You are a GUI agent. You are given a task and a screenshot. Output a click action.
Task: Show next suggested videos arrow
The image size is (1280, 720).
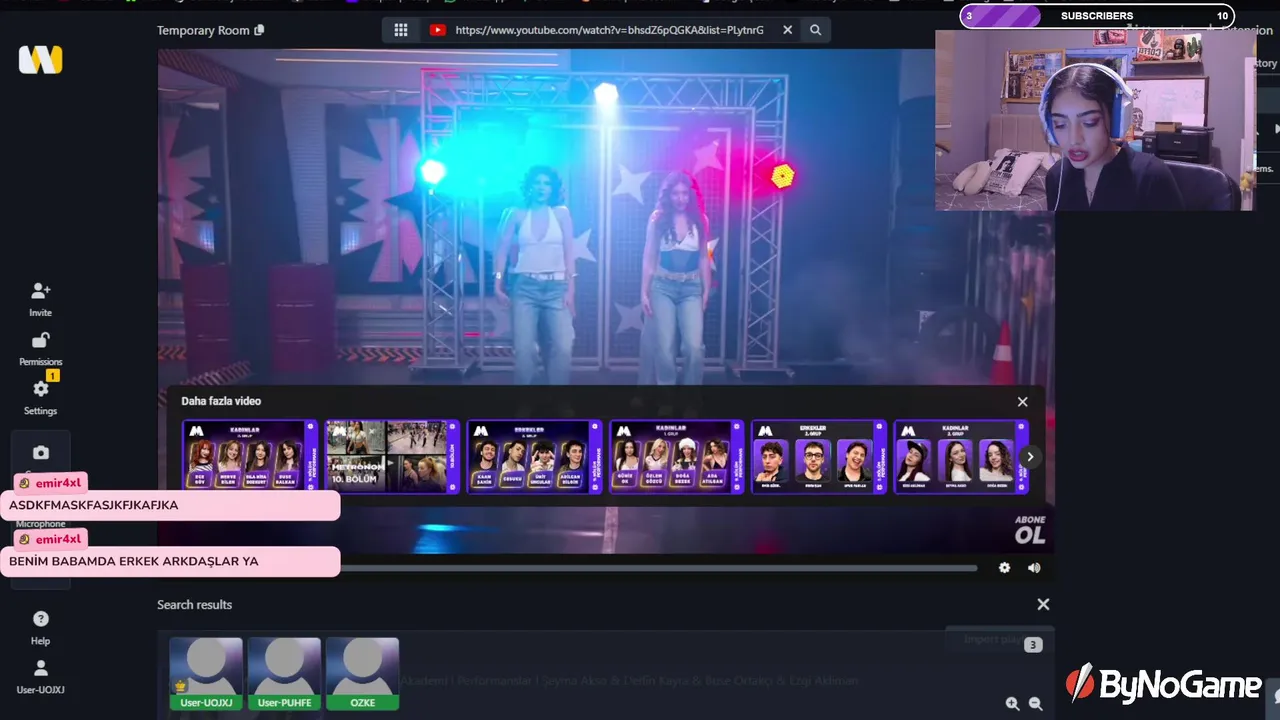point(1029,457)
